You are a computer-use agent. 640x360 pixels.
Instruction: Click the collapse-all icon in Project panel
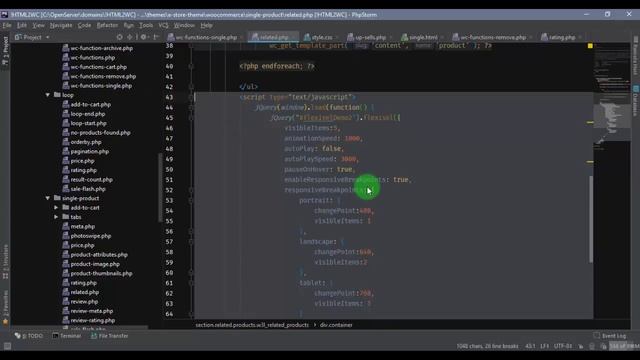[130, 37]
